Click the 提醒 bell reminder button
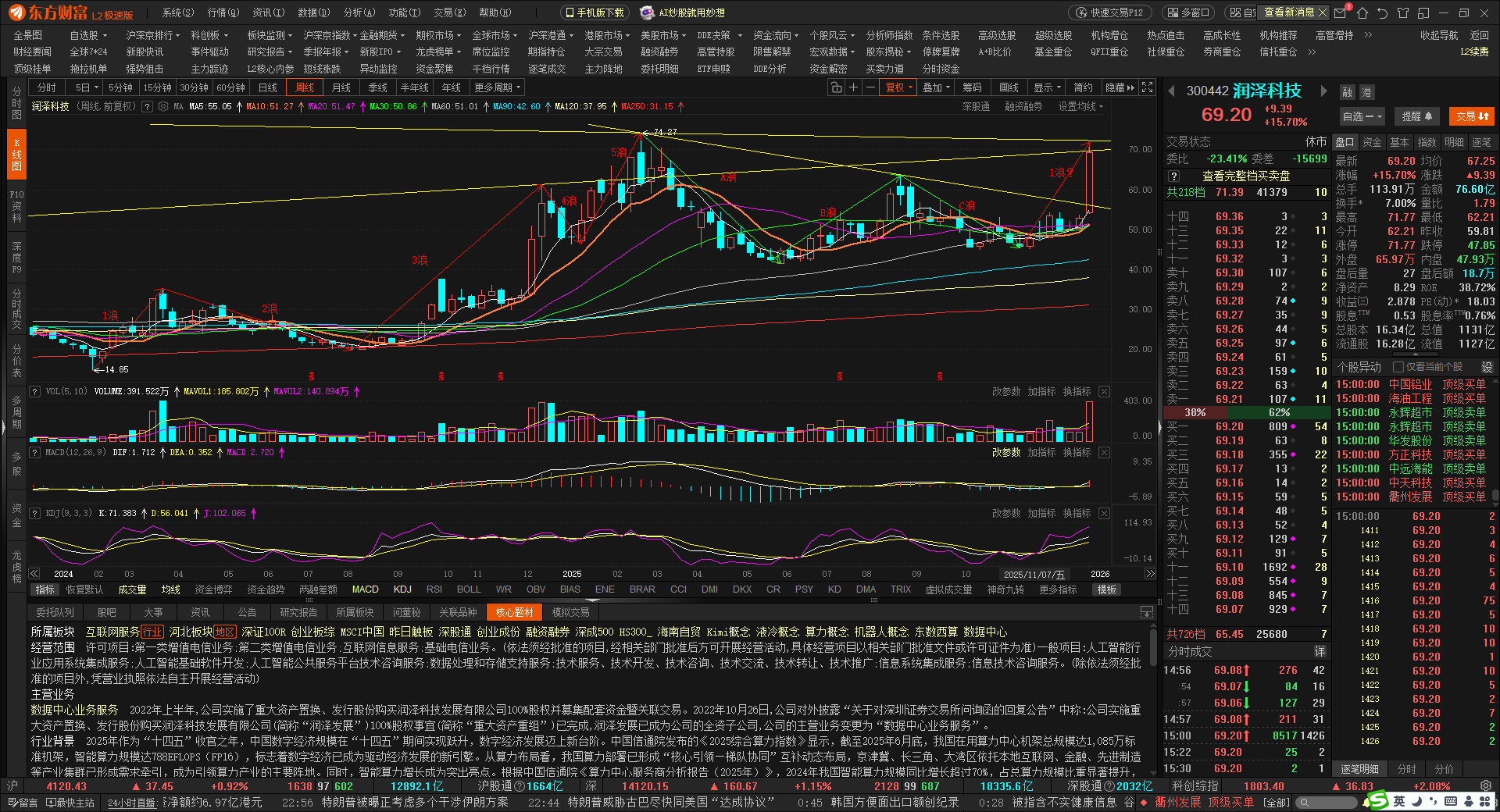 coord(1416,116)
